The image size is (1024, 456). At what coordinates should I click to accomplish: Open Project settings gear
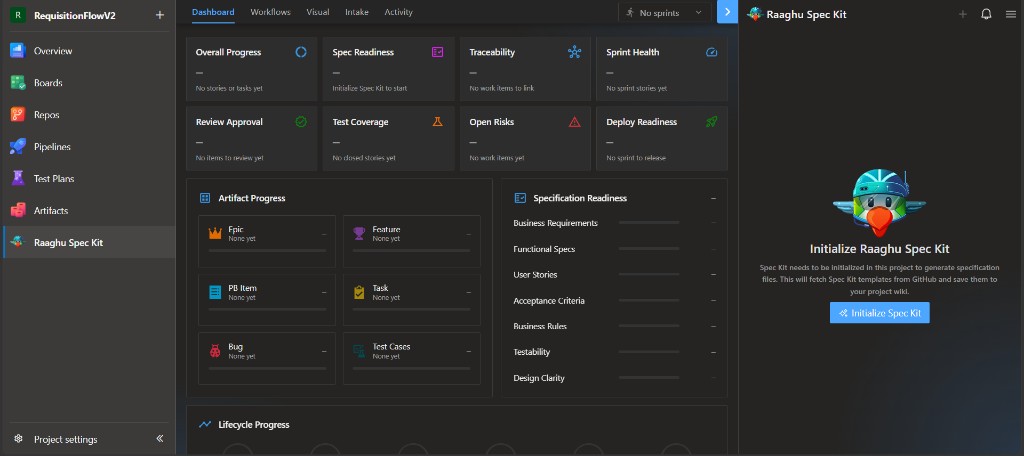(18, 439)
